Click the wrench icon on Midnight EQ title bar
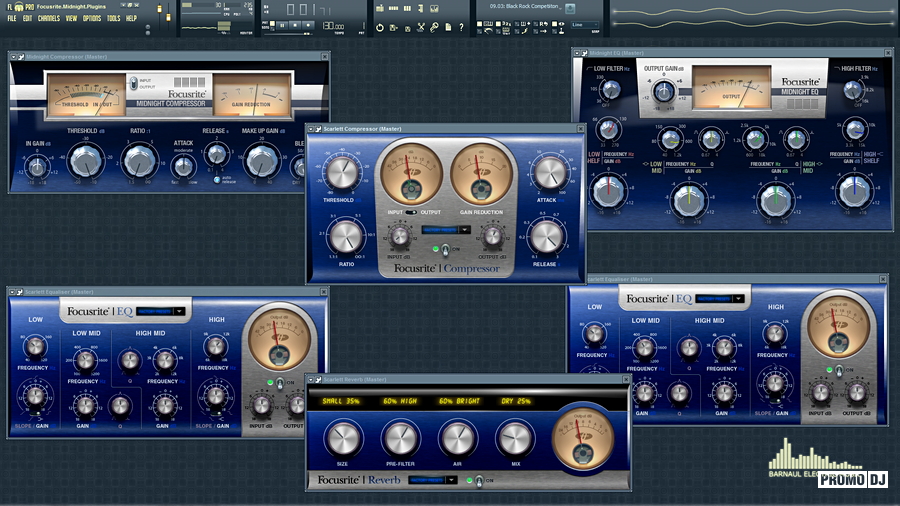The height and width of the screenshot is (506, 900). (584, 53)
